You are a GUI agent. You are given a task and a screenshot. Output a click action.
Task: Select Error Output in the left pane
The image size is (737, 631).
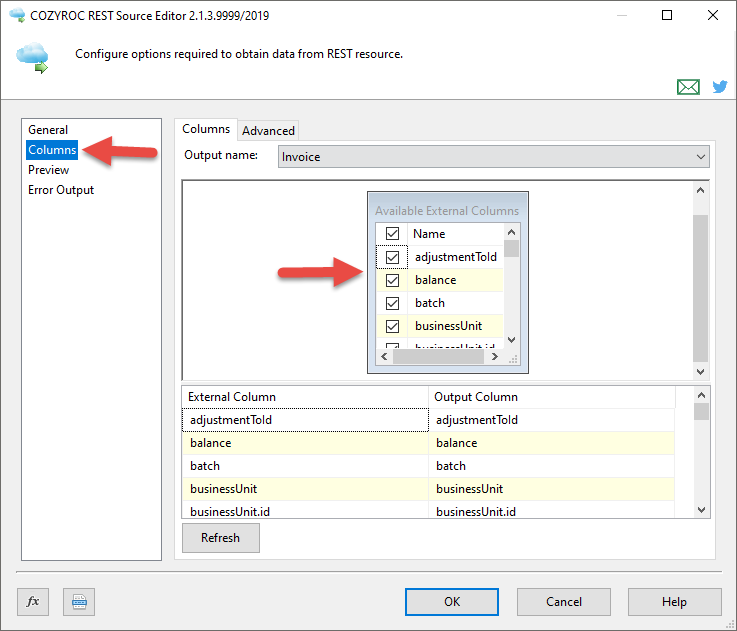click(61, 190)
